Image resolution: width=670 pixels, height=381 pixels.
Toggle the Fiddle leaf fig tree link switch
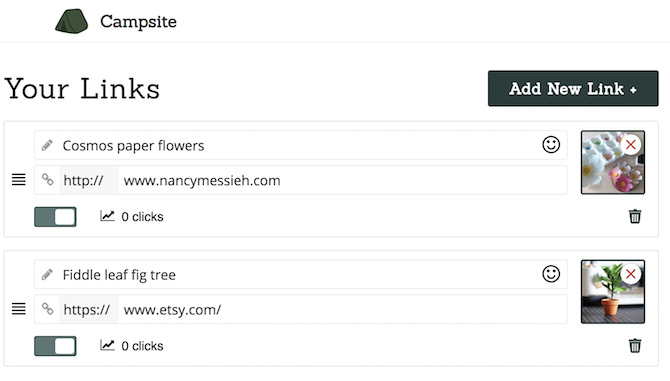click(55, 346)
